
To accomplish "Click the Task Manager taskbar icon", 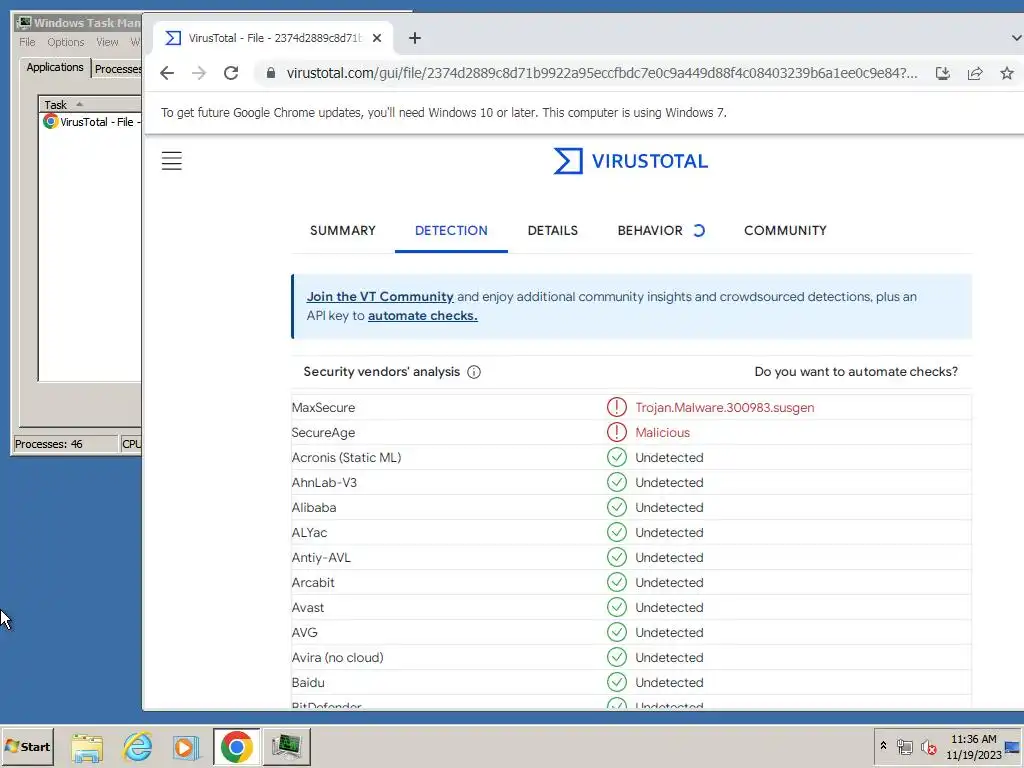I will [x=286, y=747].
